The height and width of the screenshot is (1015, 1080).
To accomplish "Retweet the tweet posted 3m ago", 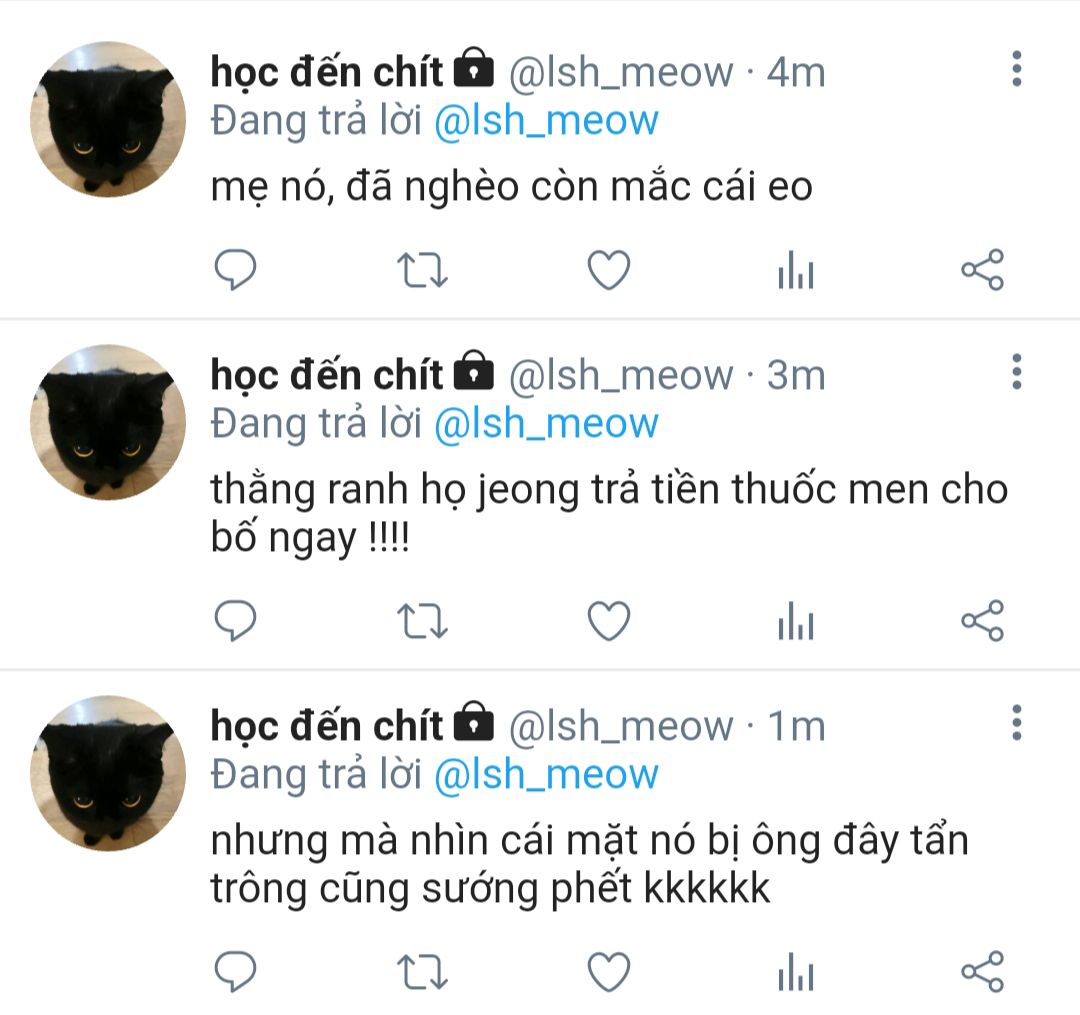I will (x=422, y=621).
